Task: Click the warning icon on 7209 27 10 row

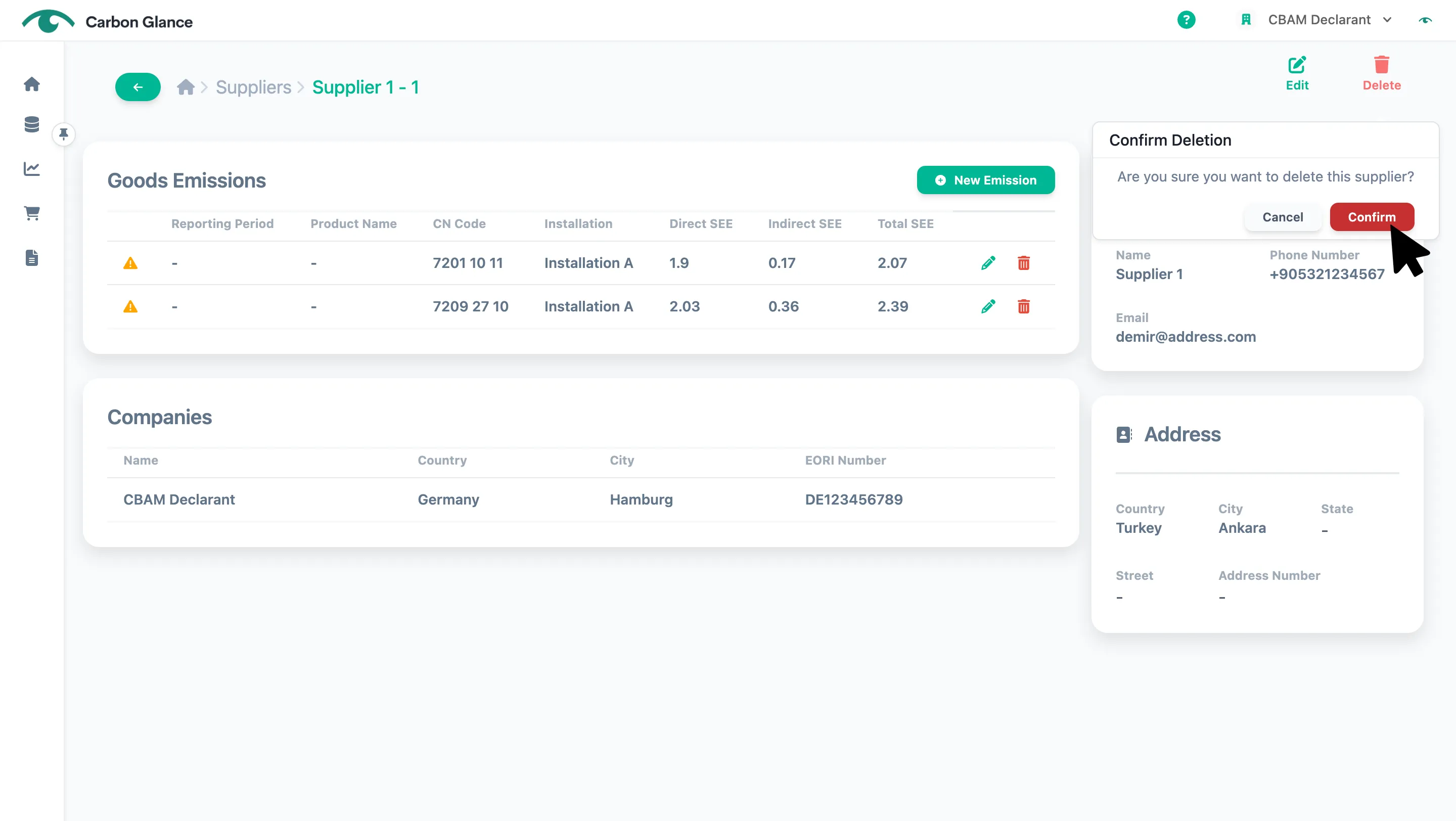Action: point(130,306)
